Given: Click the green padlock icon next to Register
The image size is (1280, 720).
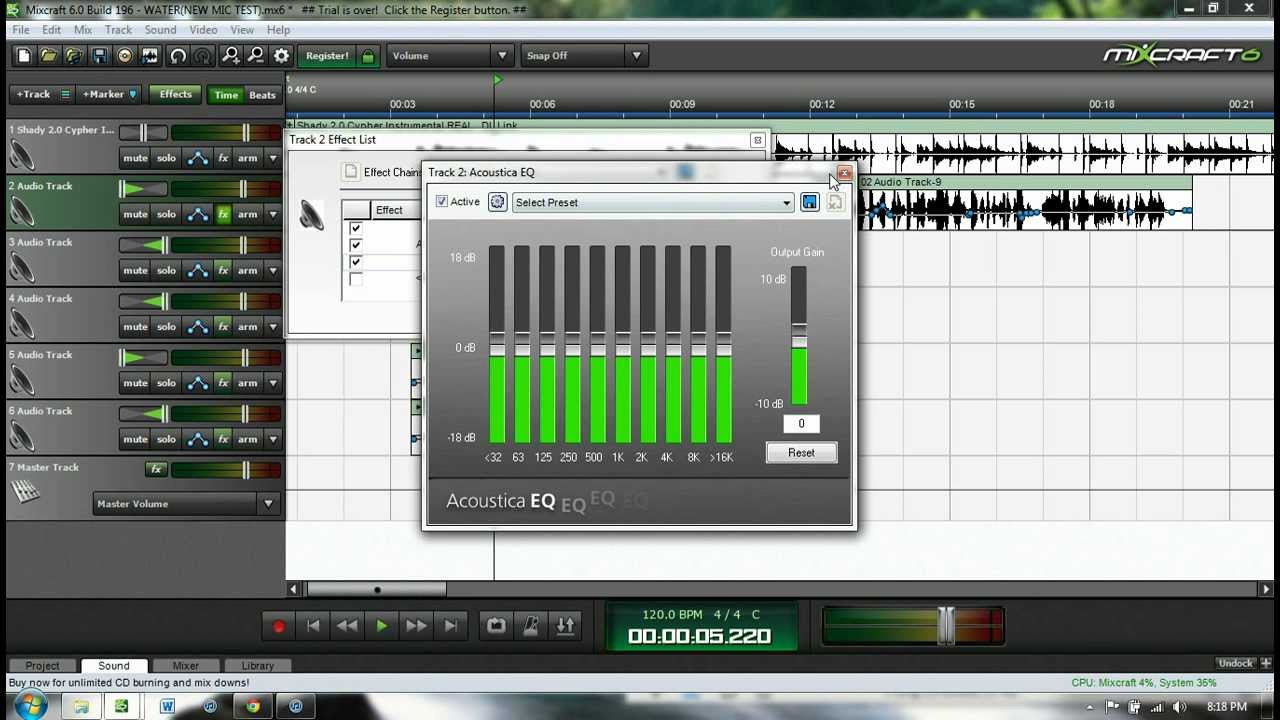Looking at the screenshot, I should [x=368, y=56].
